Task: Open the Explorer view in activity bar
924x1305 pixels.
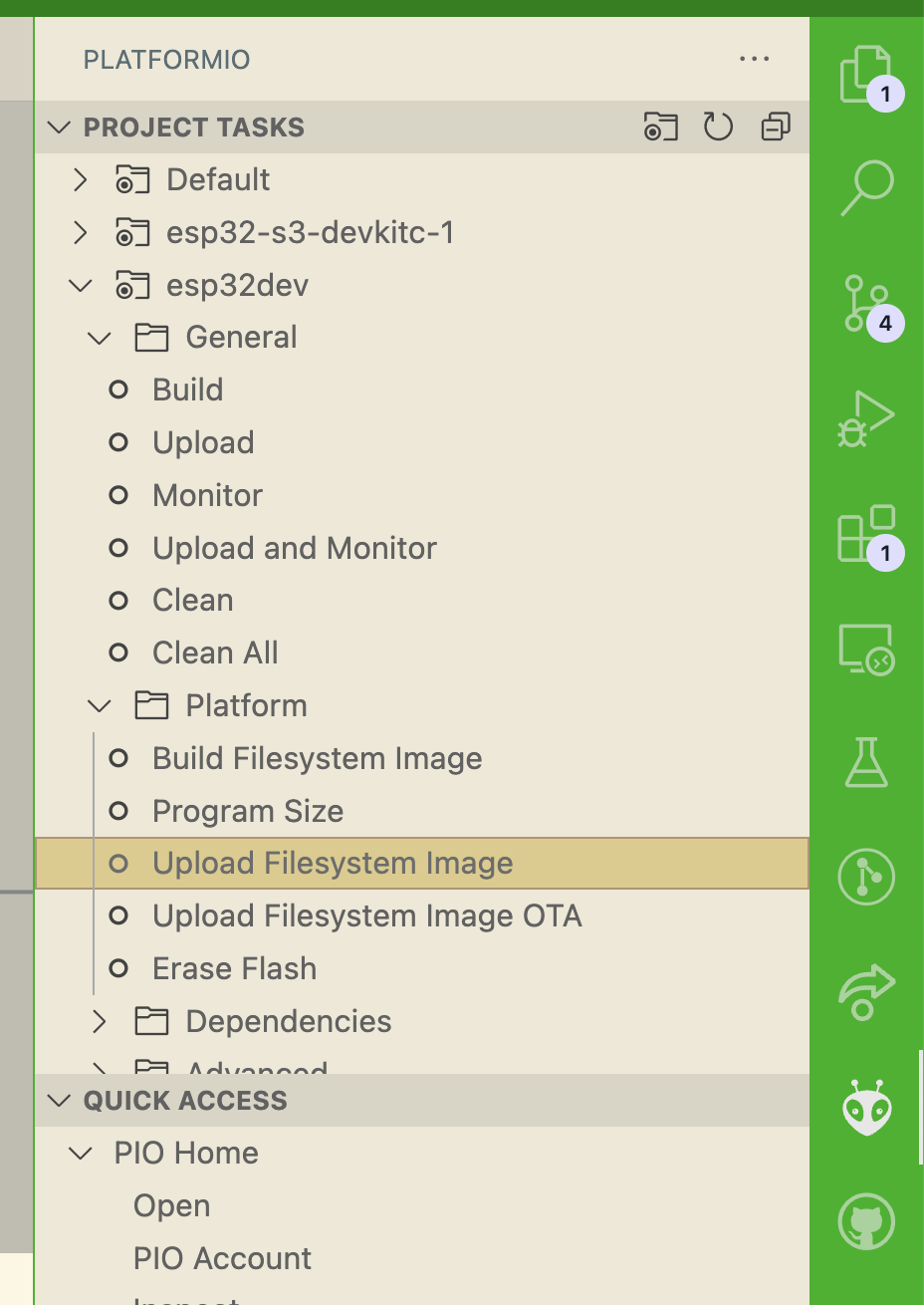Action: click(x=866, y=75)
